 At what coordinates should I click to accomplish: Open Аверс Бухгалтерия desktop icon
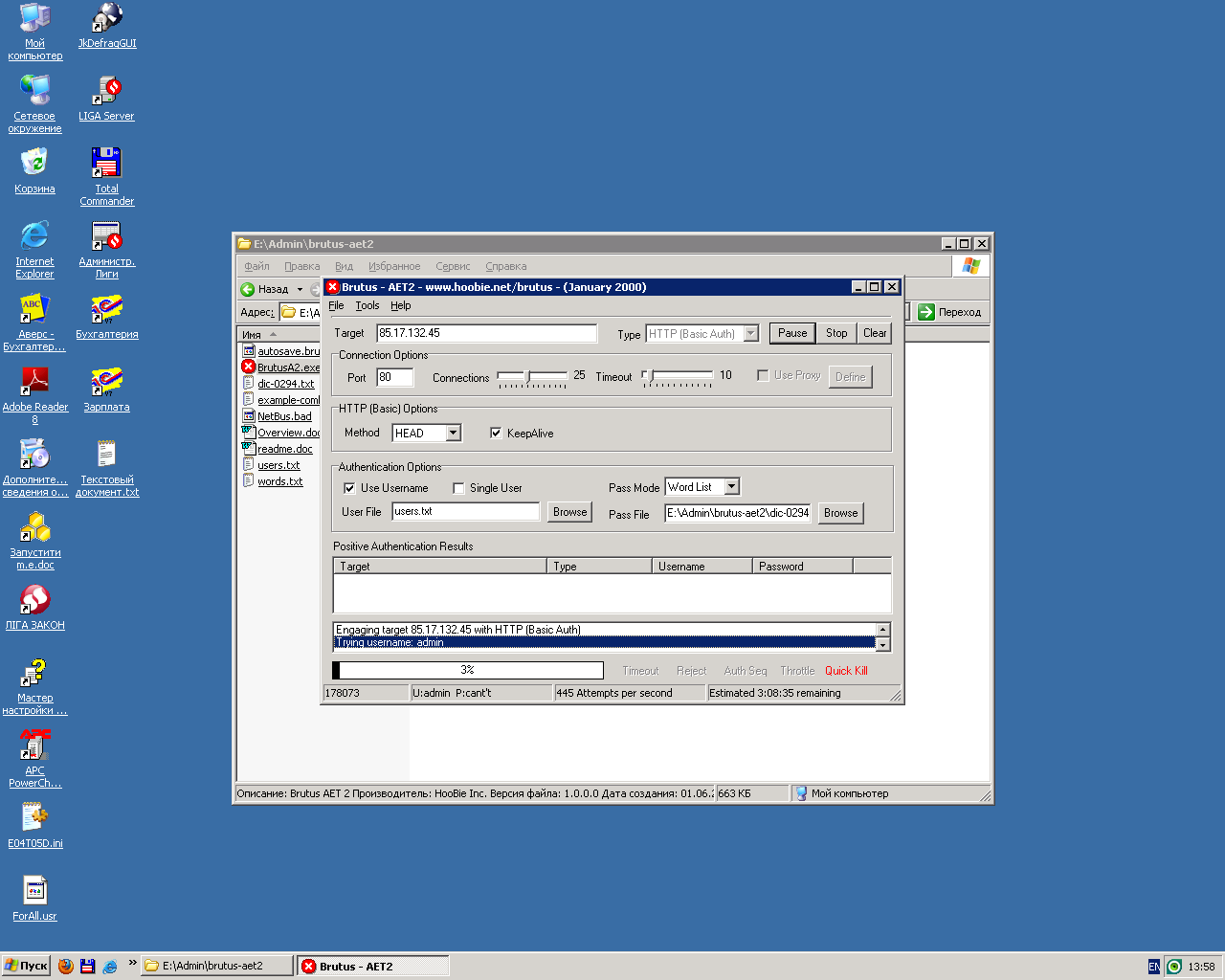pyautogui.click(x=35, y=322)
